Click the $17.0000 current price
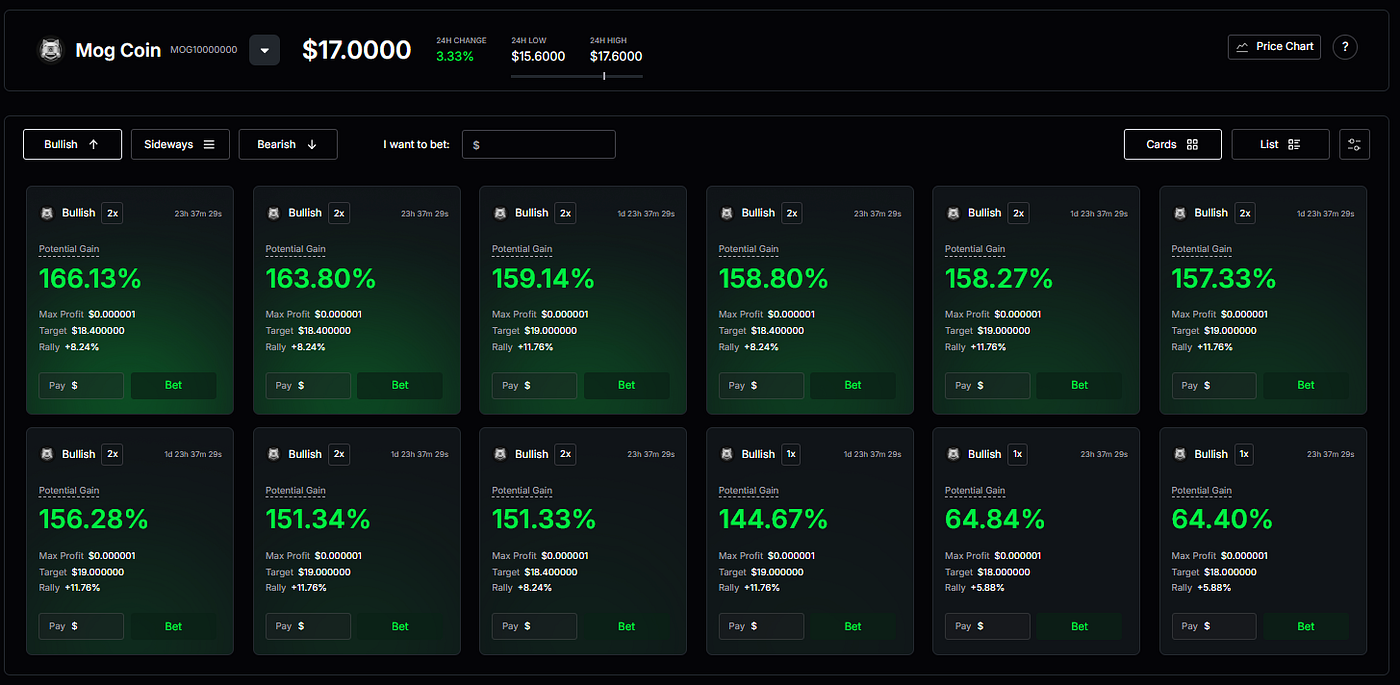 (x=357, y=50)
